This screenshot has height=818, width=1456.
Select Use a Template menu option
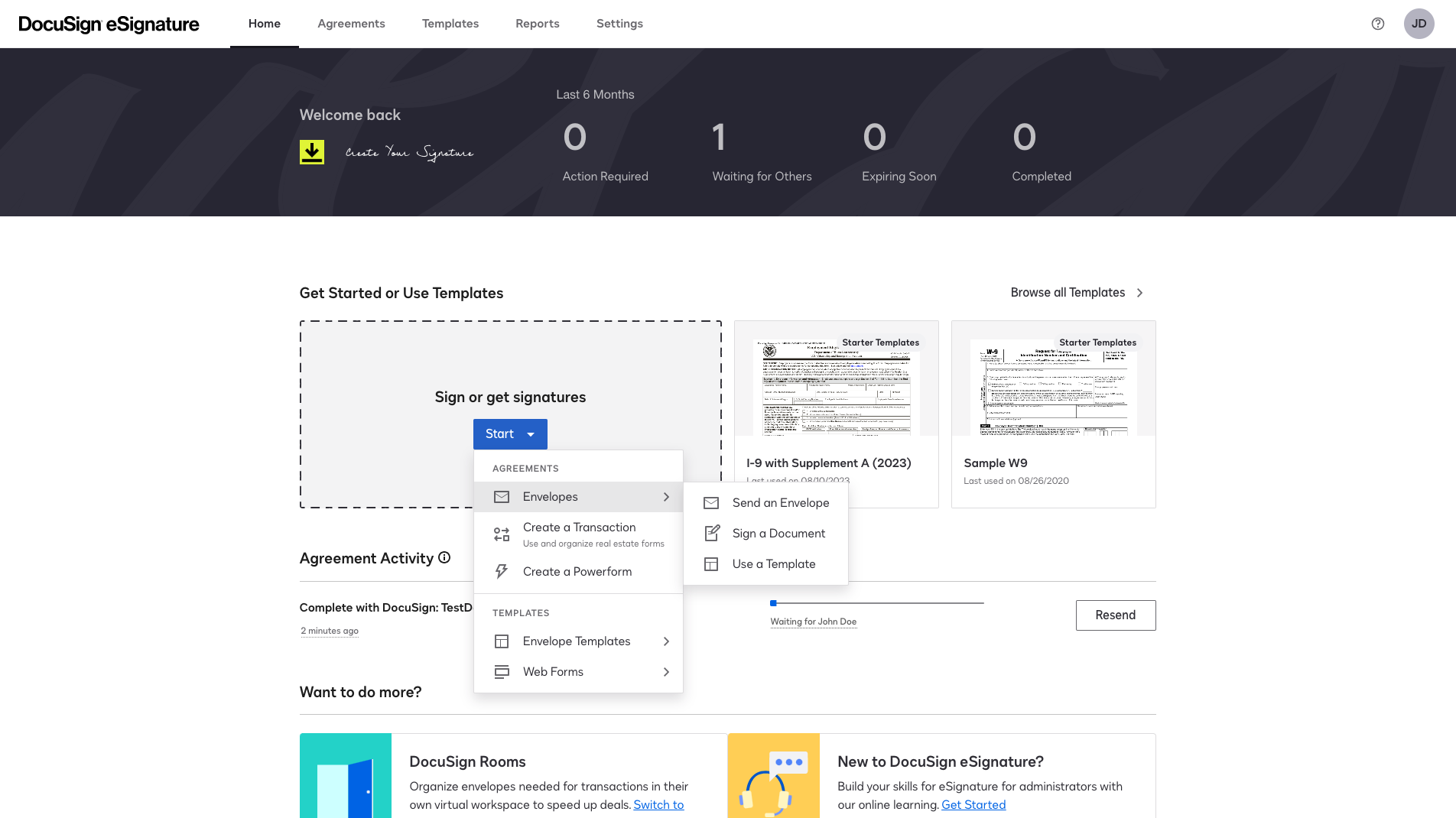point(773,564)
